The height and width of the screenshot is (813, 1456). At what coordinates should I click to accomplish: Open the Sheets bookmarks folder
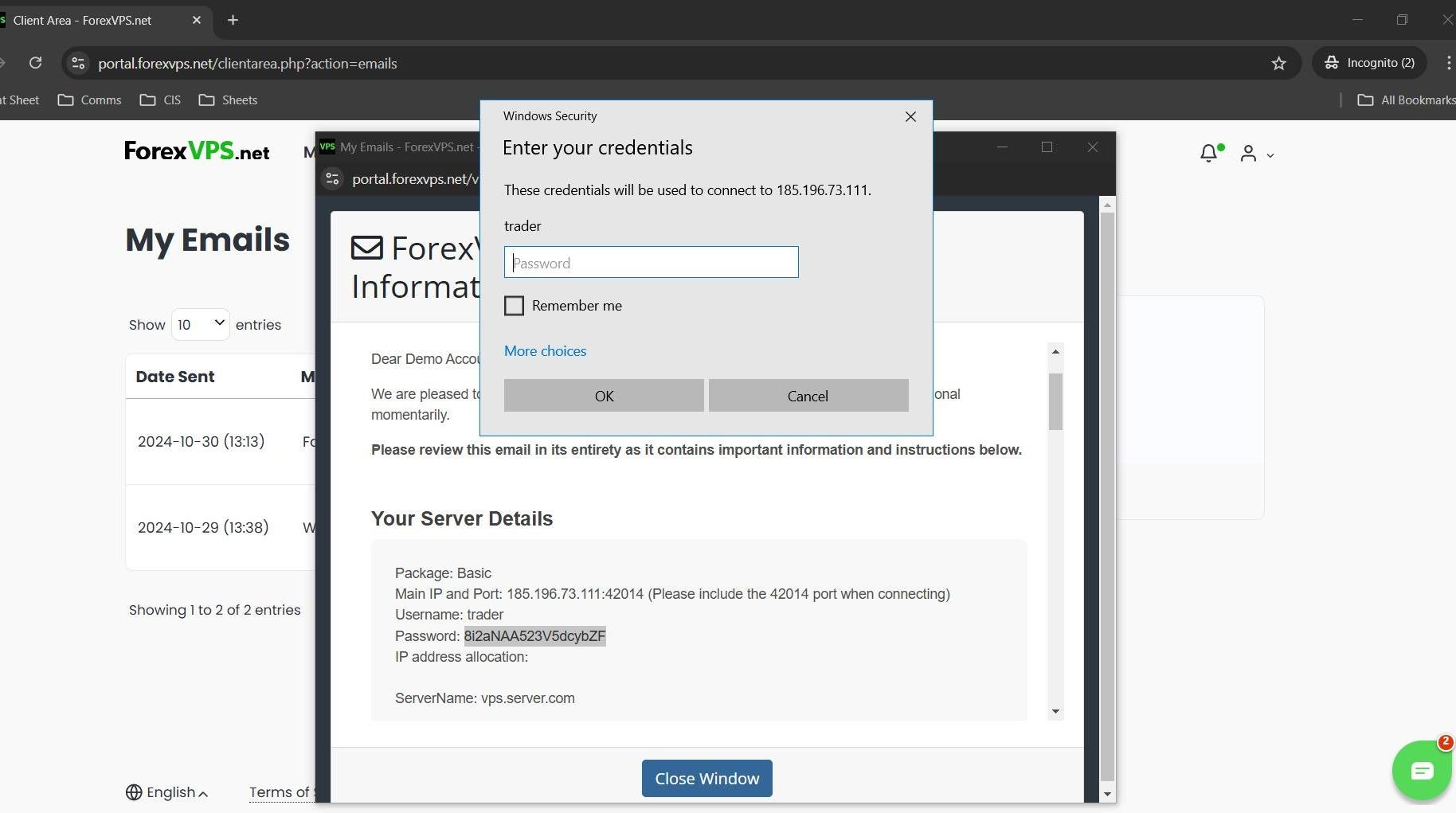[x=229, y=100]
